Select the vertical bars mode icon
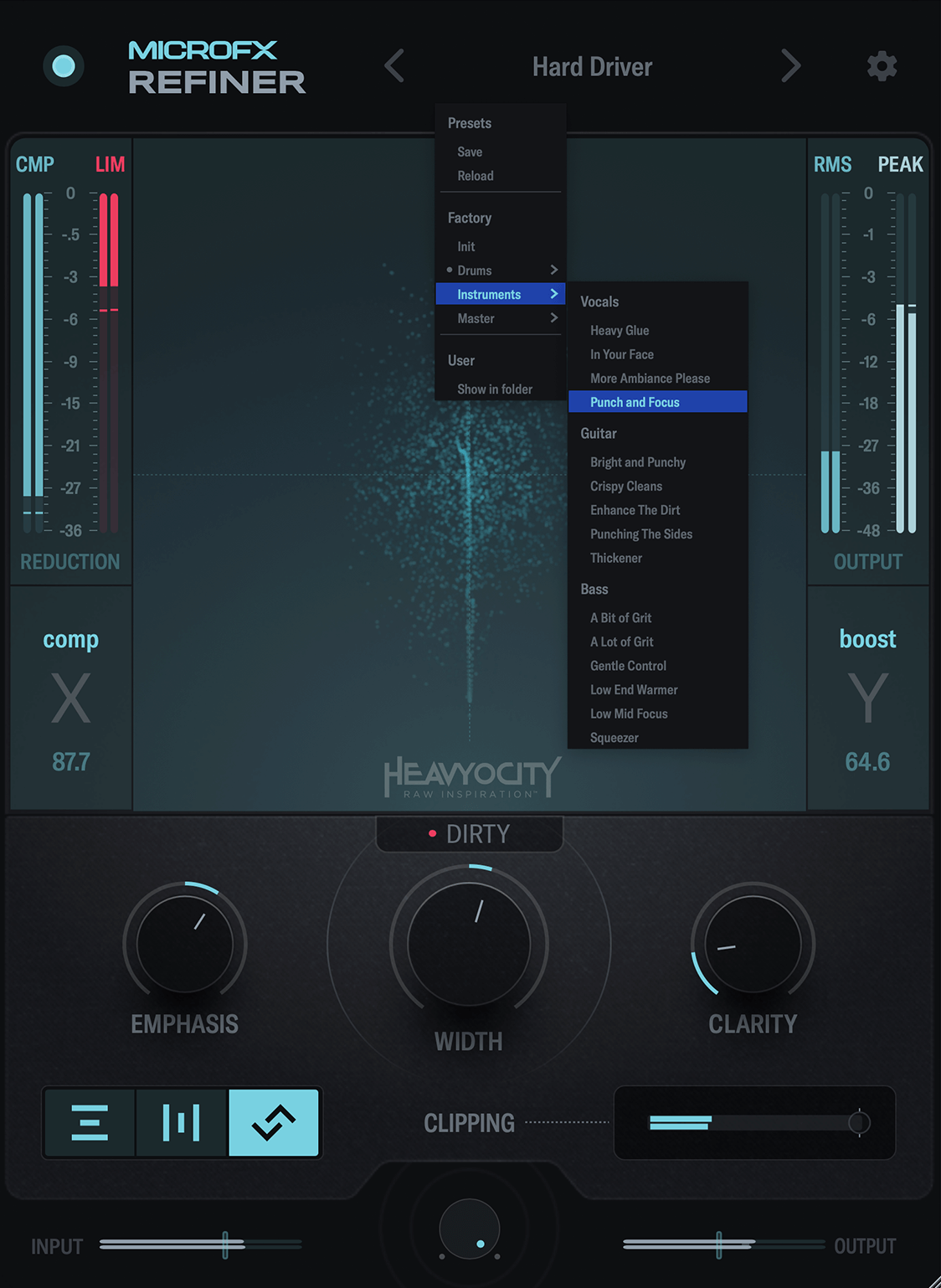This screenshot has width=941, height=1288. point(181,1123)
